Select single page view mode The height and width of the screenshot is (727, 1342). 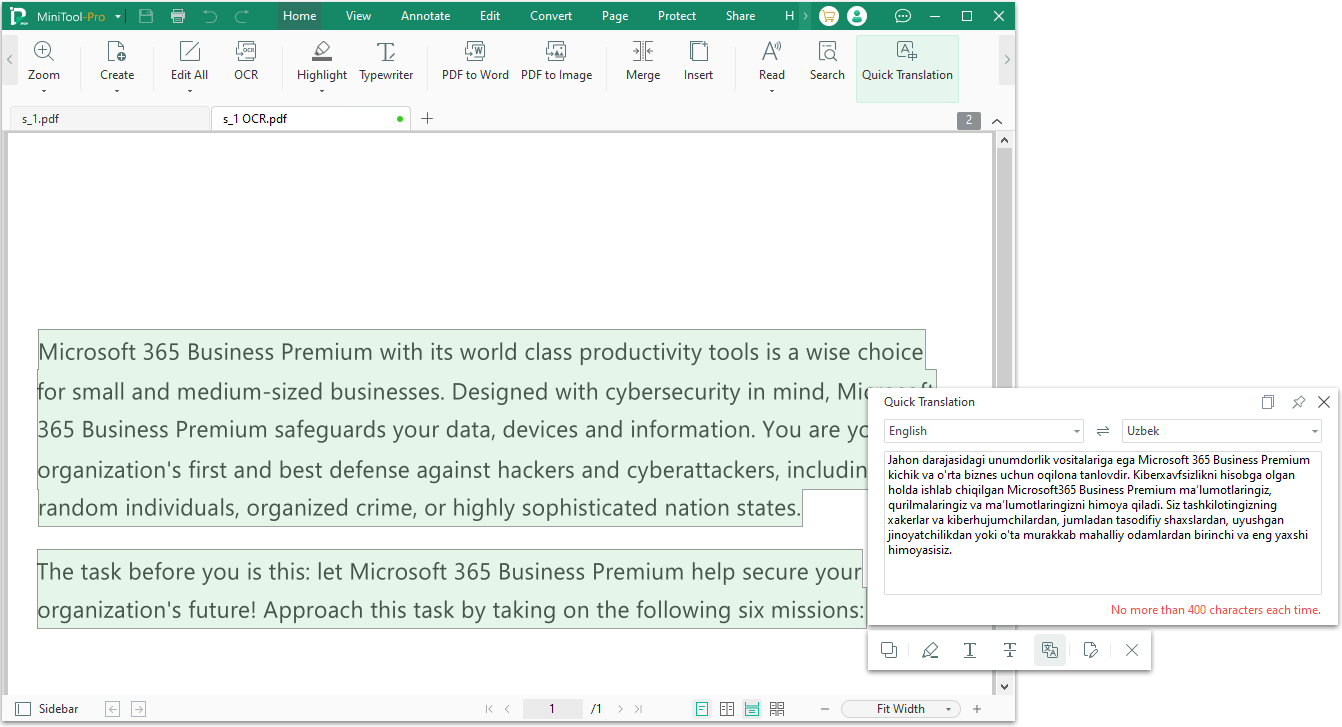pos(702,709)
